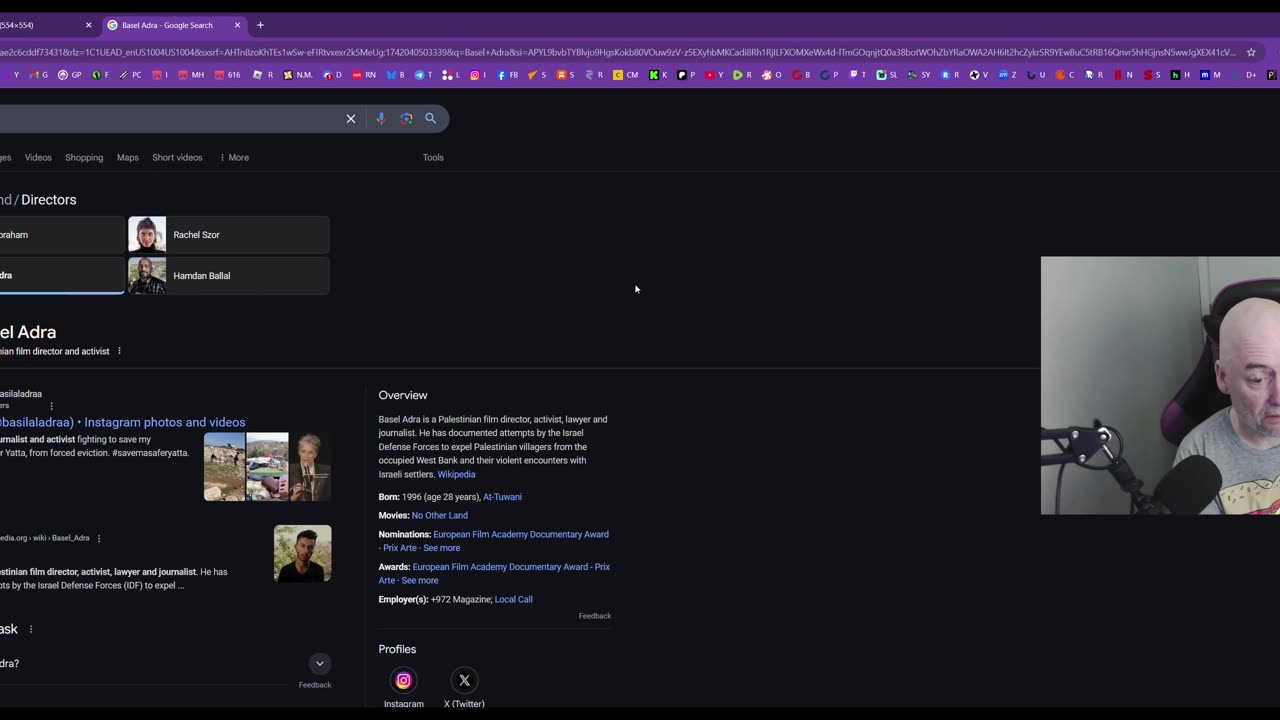Open the Instagram profile icon
Screen dimensions: 1280x720
[x=404, y=680]
